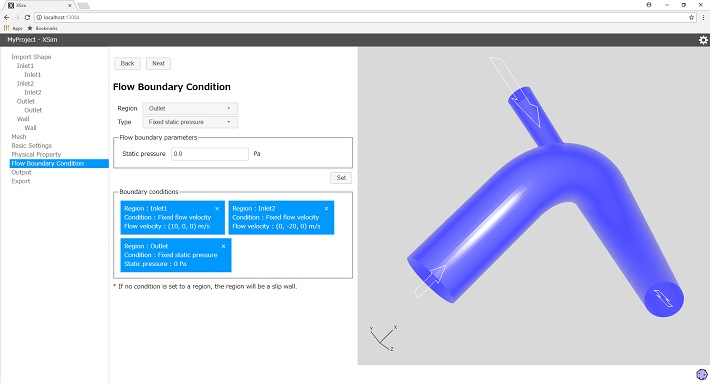Open the Chrome three-dot menu
Screen dimensions: 710x384
[703, 17]
